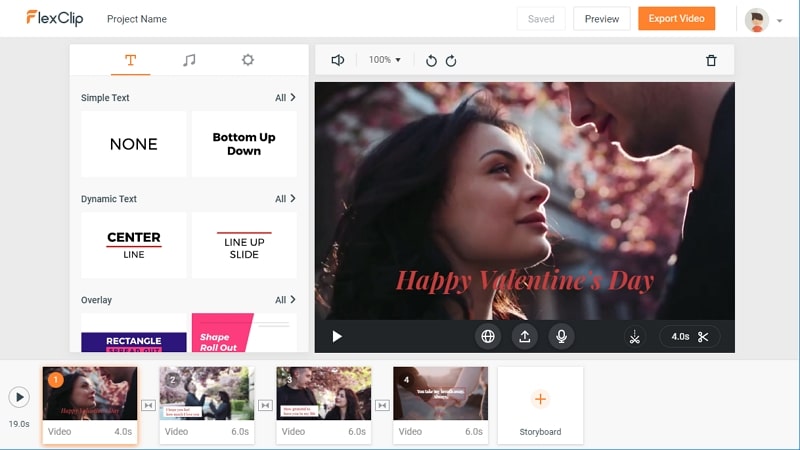Add transition between clips 1 and 2
The image size is (800, 450).
coord(148,405)
